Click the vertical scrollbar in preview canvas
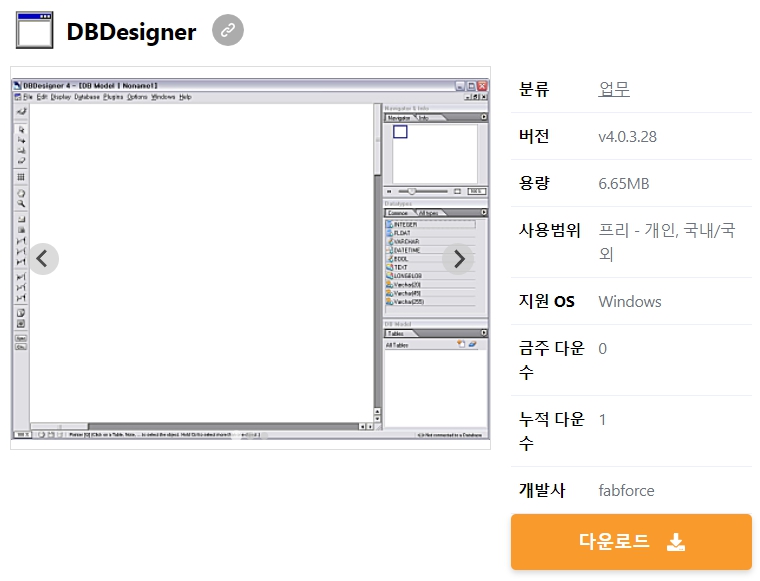This screenshot has height=581, width=760. pyautogui.click(x=377, y=262)
